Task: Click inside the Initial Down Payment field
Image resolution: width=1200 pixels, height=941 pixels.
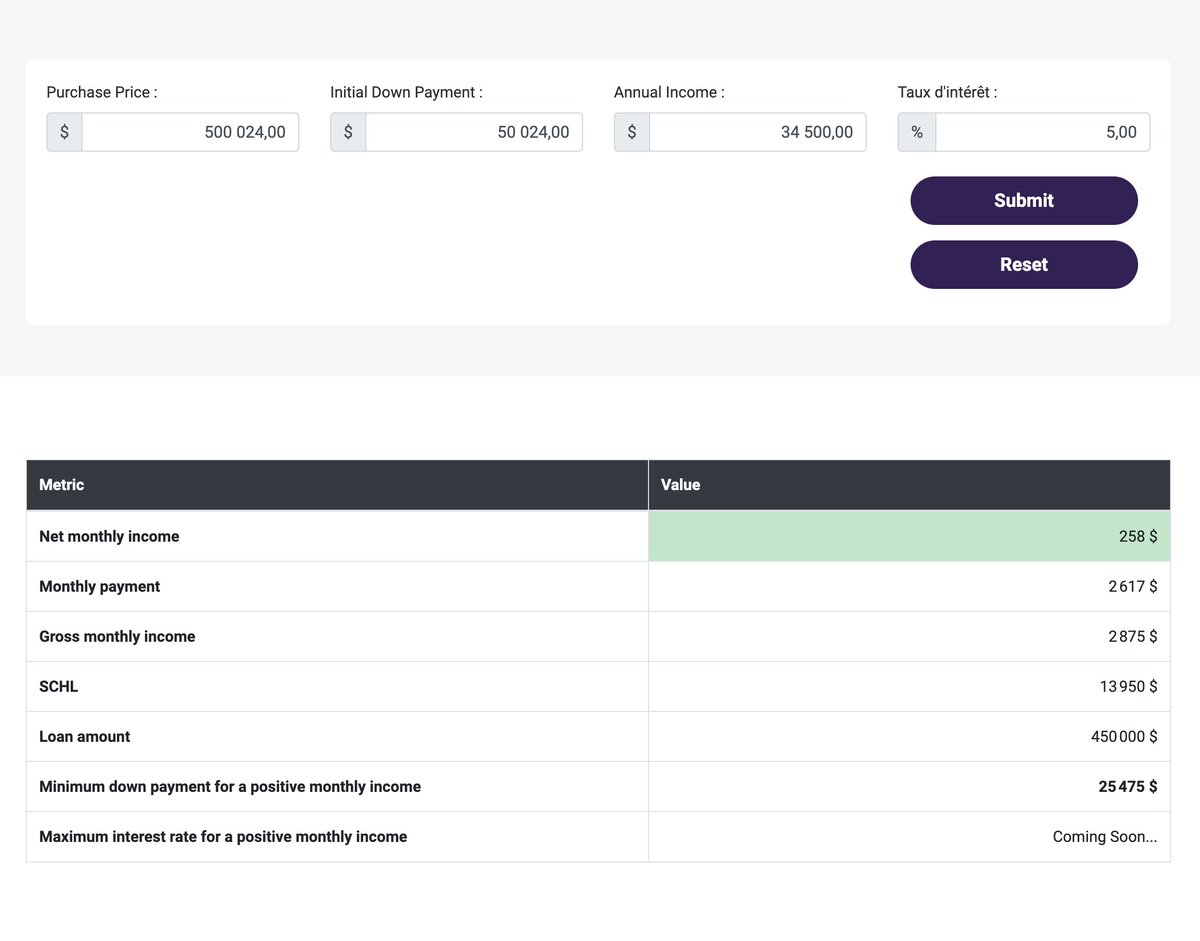Action: pos(475,131)
